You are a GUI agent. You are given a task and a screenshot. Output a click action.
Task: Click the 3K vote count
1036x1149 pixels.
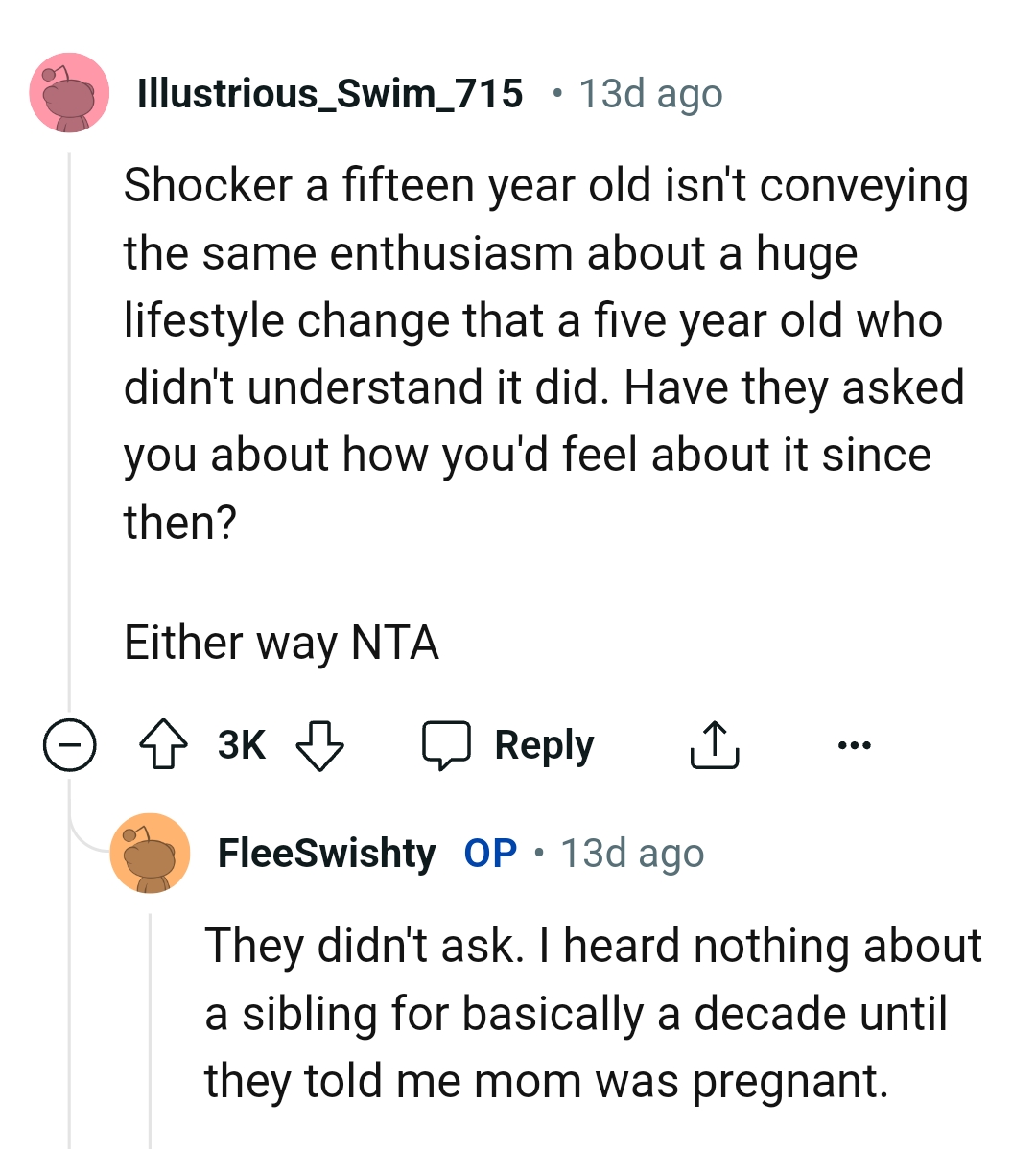[241, 743]
